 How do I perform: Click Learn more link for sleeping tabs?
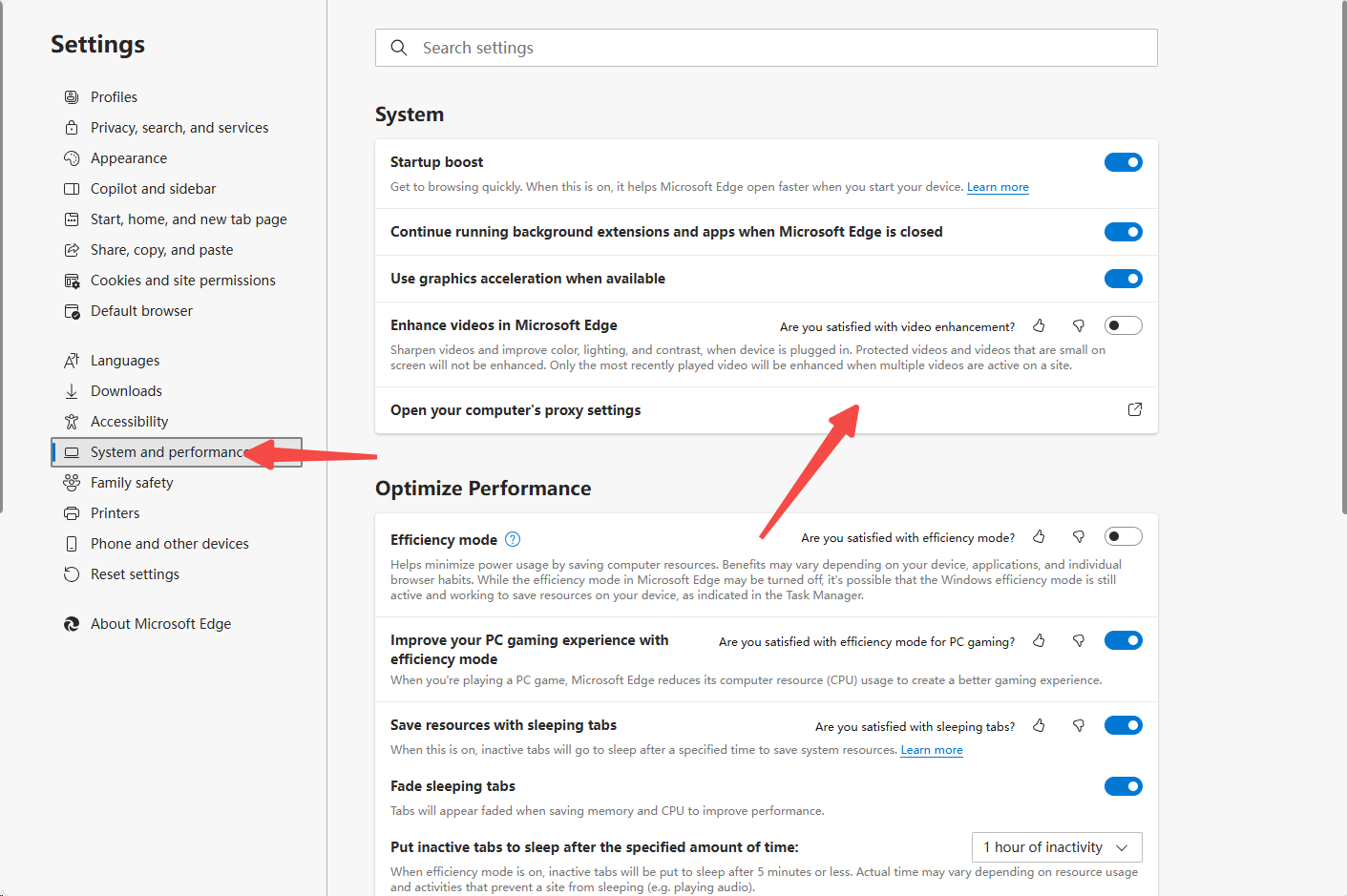click(932, 750)
